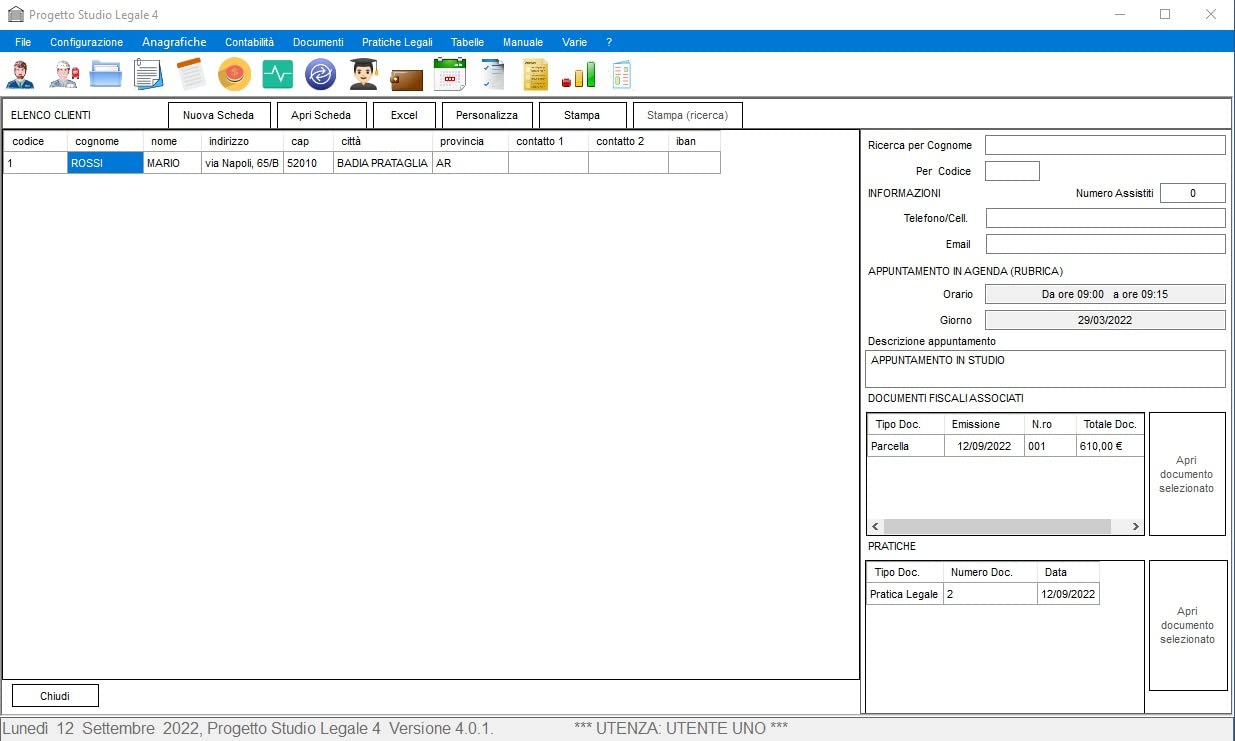Click the cognome column header

pos(106,141)
